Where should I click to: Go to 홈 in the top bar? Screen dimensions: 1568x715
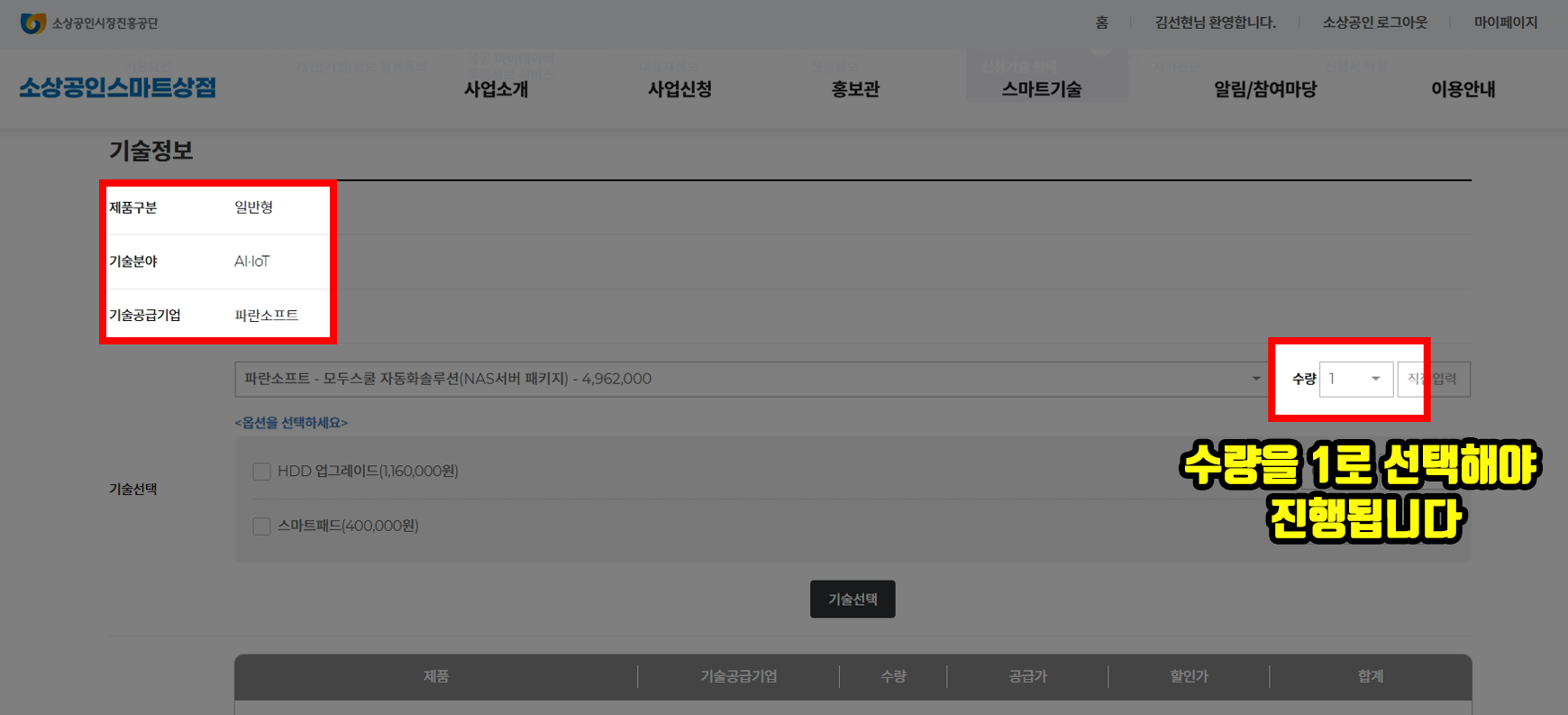pos(1101,23)
